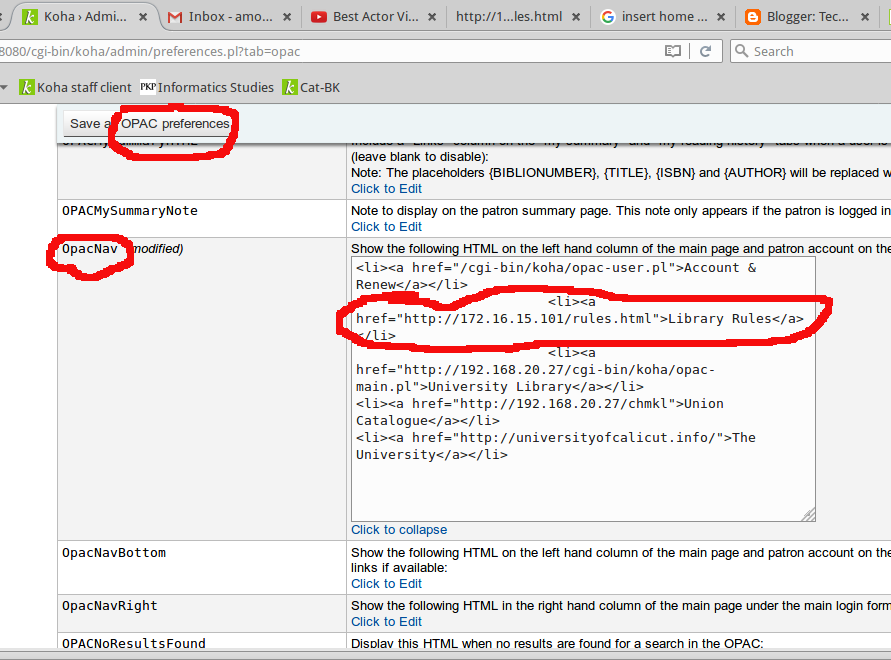891x660 pixels.
Task: Select the YouTube favicon on the Best Actor tab
Action: click(x=319, y=16)
